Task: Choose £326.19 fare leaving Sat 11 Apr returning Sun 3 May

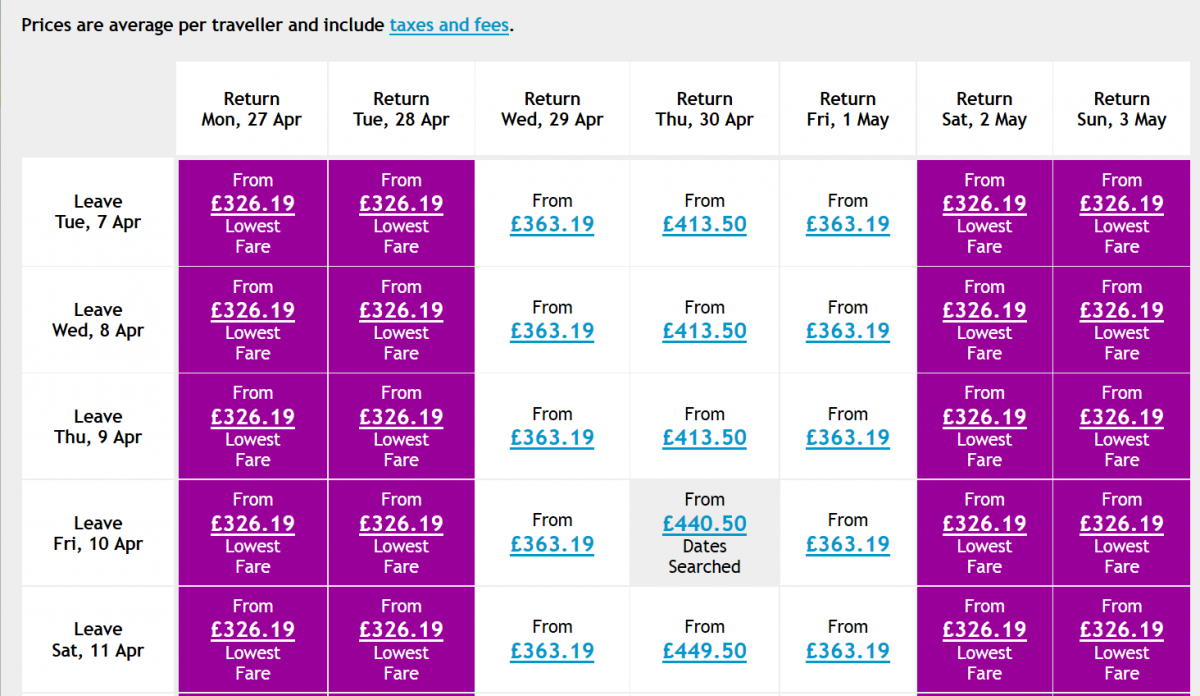Action: pos(1122,629)
